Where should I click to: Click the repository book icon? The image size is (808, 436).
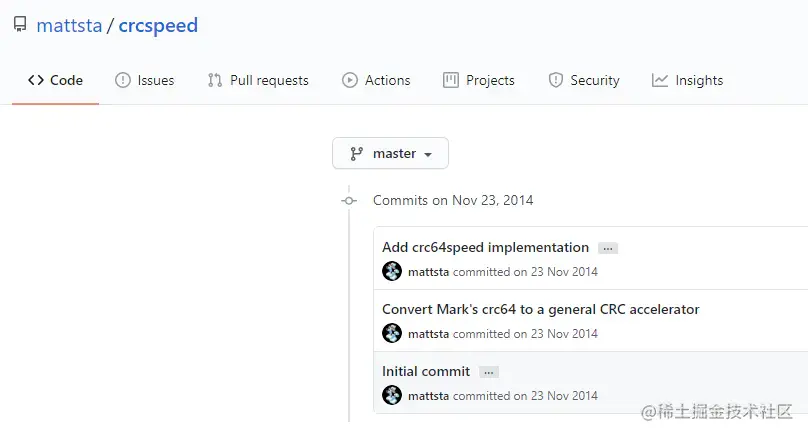tap(20, 26)
